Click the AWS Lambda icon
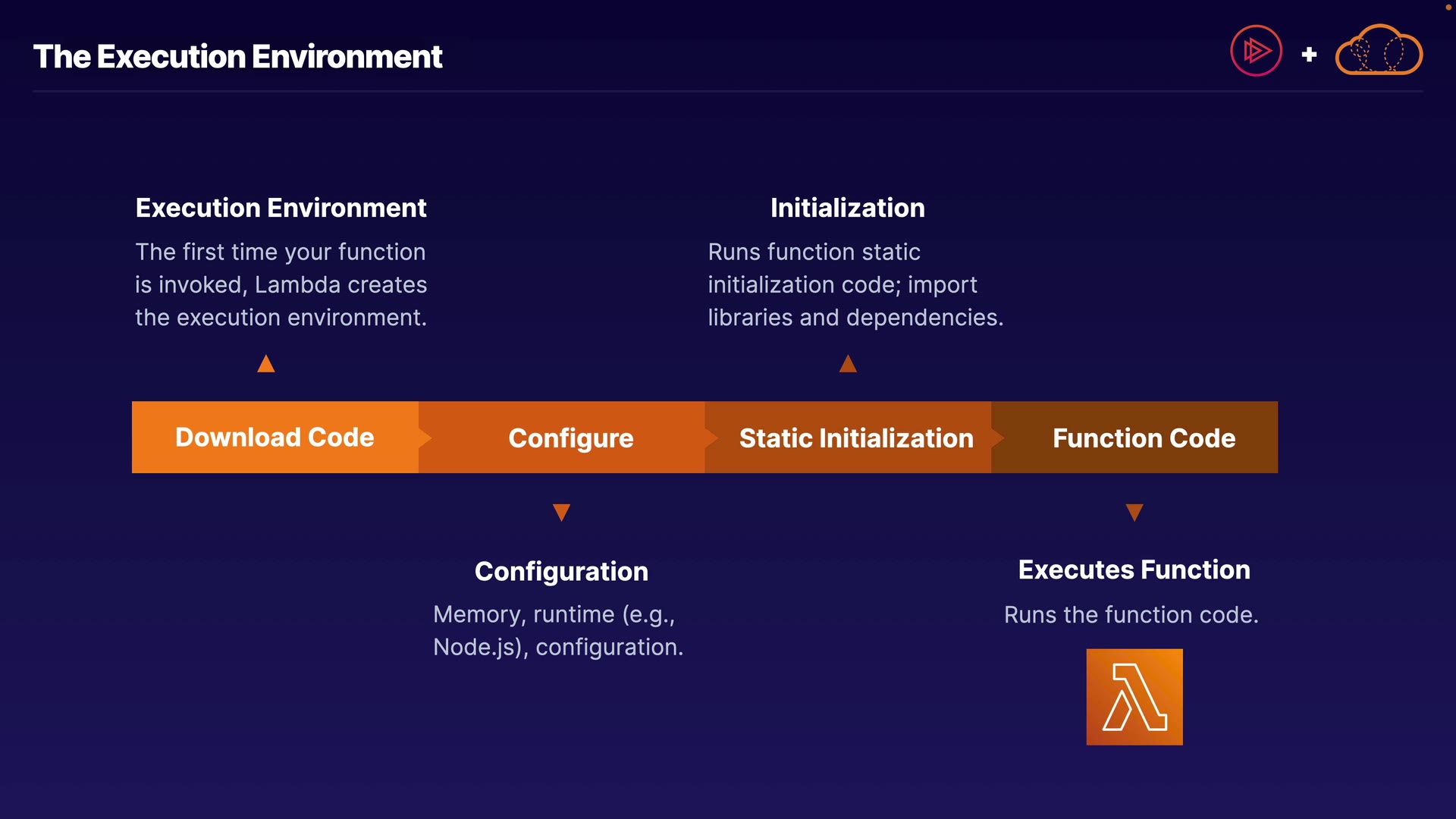Viewport: 1456px width, 819px height. click(1134, 697)
